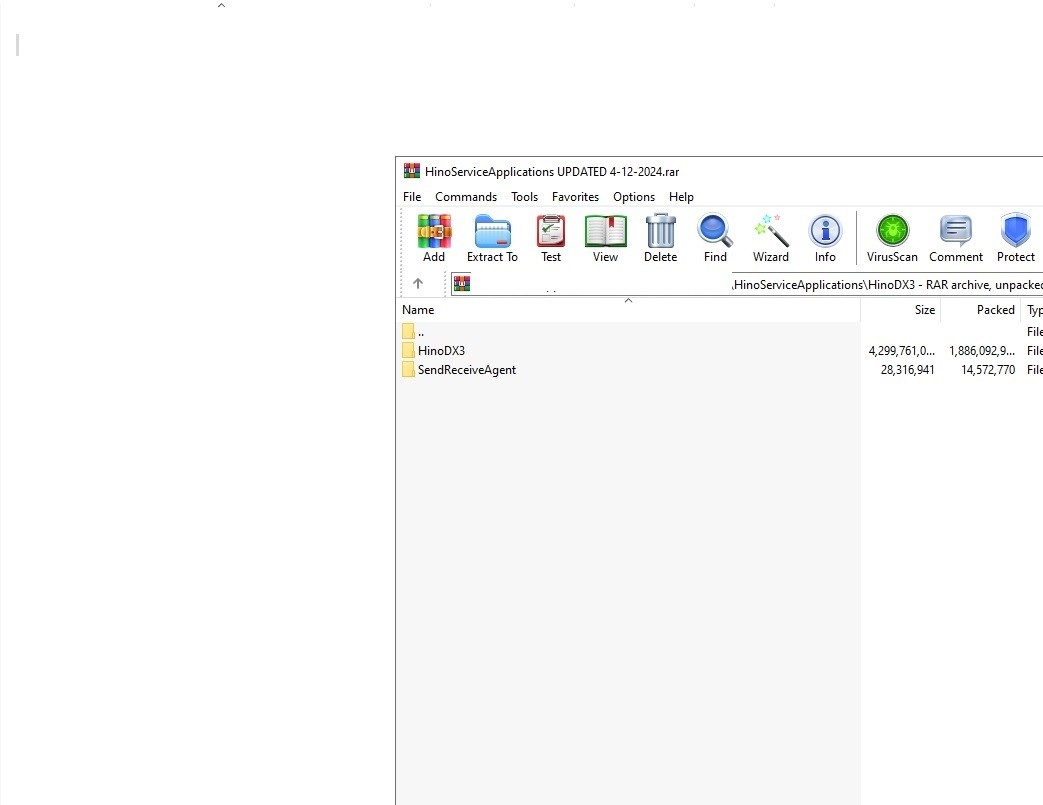Click the Add archive toolbar icon

[434, 232]
